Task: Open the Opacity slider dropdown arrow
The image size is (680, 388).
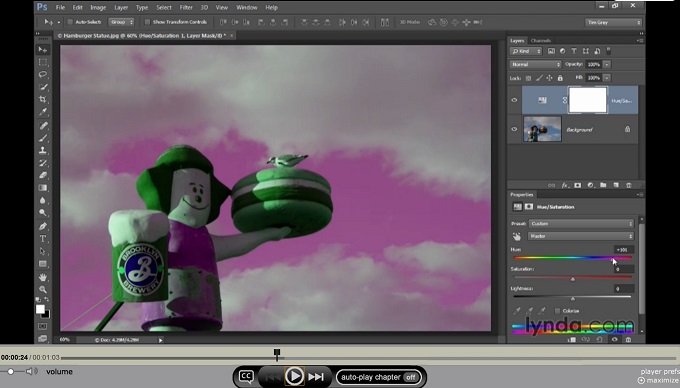Action: [607, 64]
